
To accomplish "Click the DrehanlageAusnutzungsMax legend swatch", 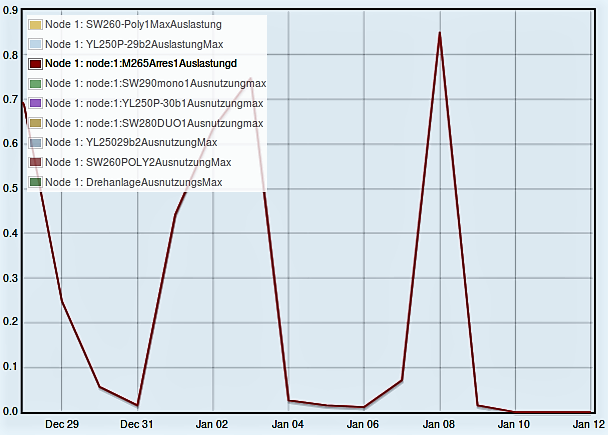I will pyautogui.click(x=36, y=182).
